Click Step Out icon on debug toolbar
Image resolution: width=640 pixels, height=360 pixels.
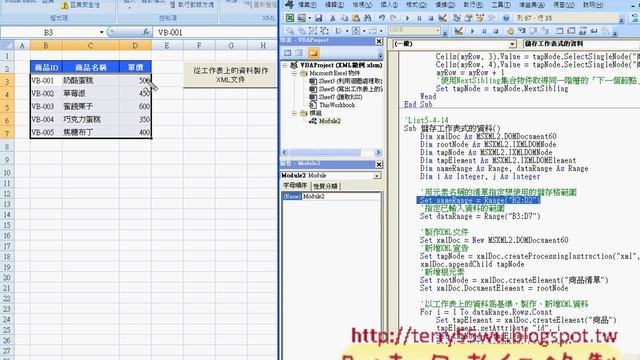[545, 31]
